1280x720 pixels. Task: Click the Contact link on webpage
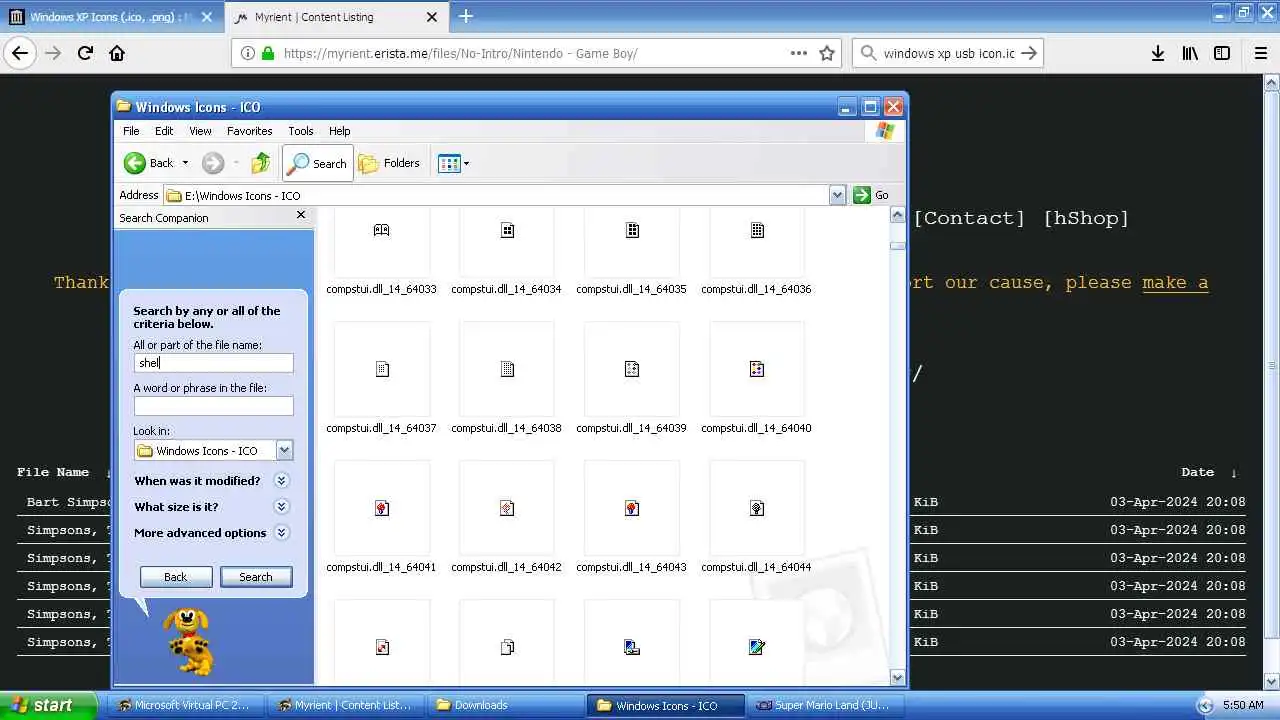[969, 218]
